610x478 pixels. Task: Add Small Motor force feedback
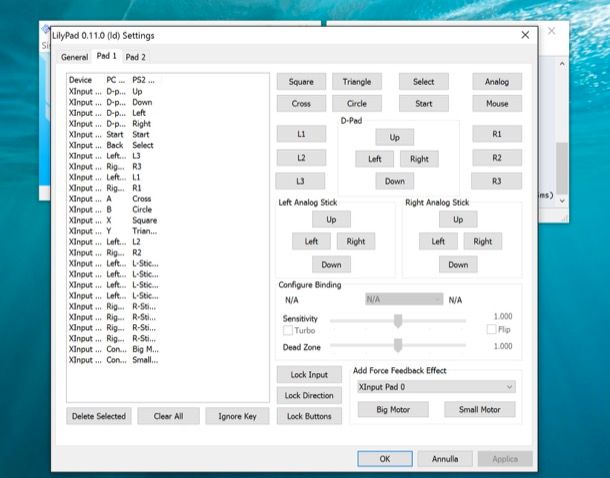click(x=480, y=410)
